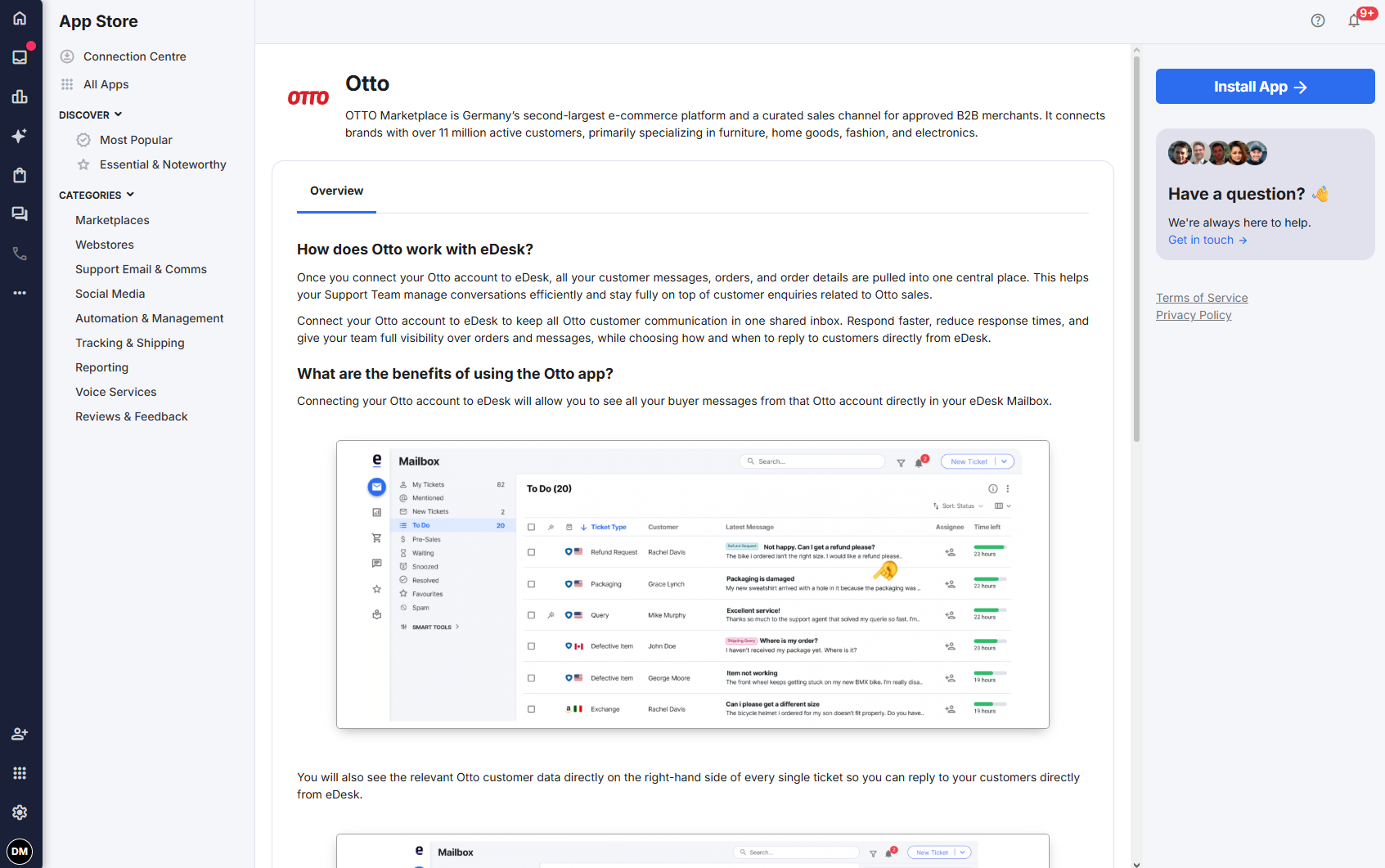Screen dimensions: 1385x868
Task: Click the scrollbar down arrow
Action: (x=1136, y=863)
